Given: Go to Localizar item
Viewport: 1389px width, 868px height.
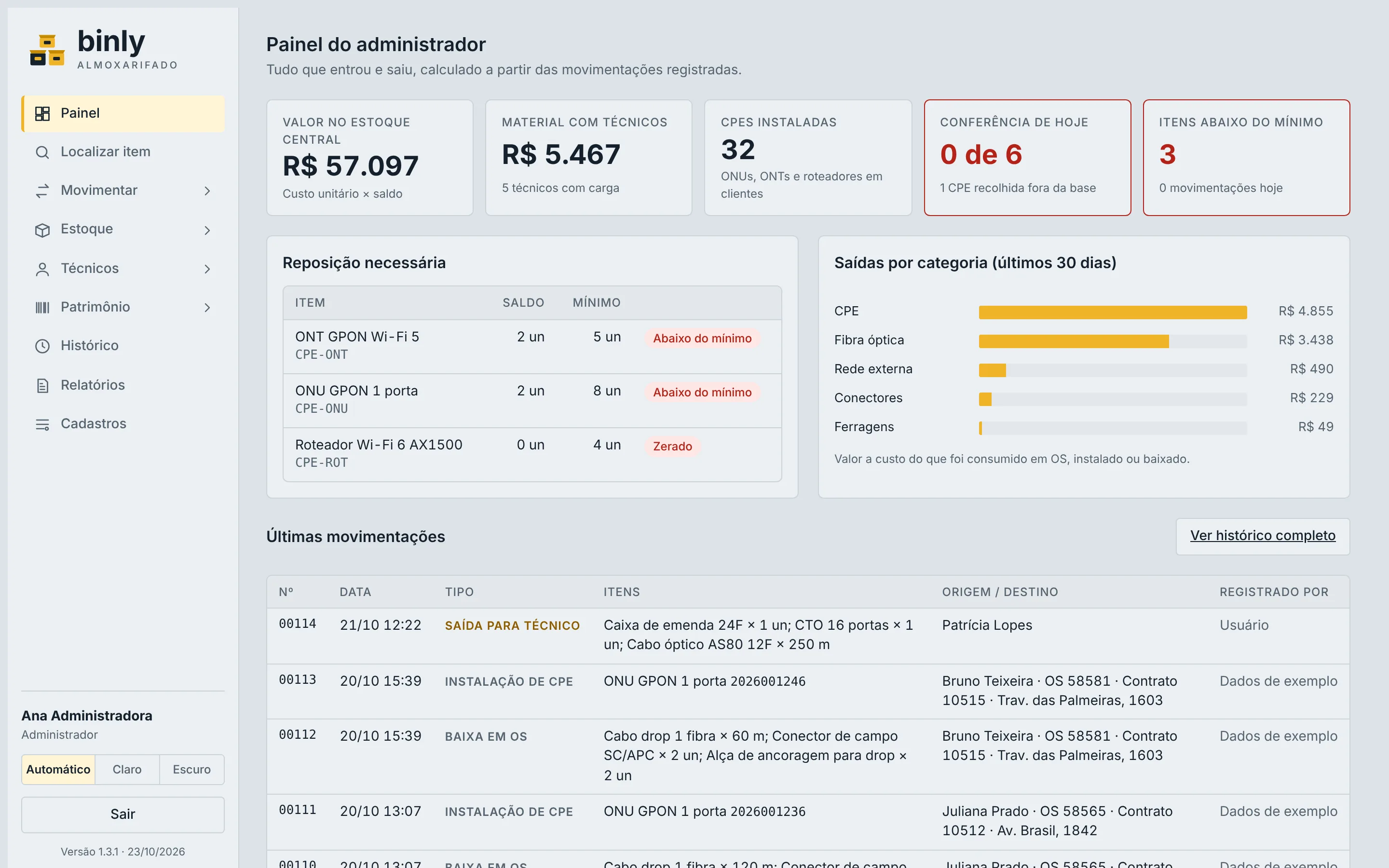Looking at the screenshot, I should [x=123, y=152].
